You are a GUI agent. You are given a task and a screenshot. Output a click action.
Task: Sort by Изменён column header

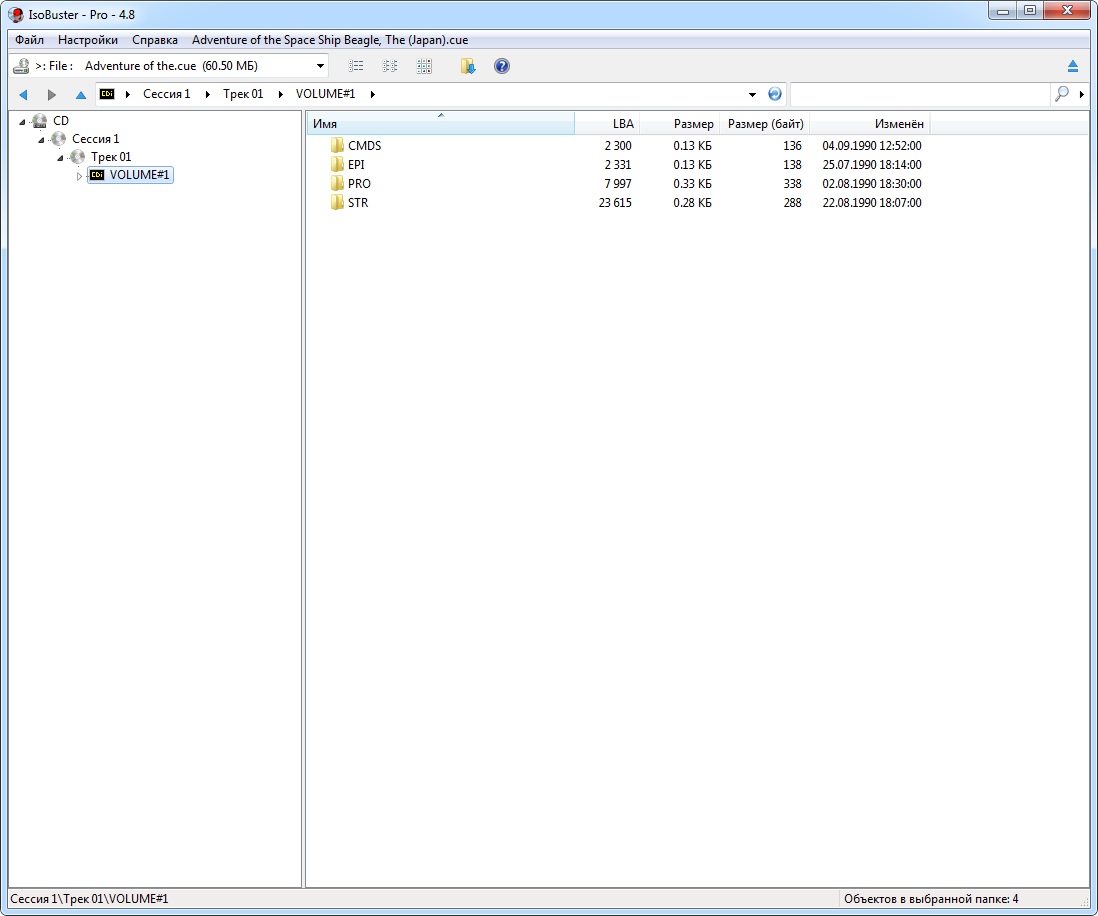click(x=870, y=124)
